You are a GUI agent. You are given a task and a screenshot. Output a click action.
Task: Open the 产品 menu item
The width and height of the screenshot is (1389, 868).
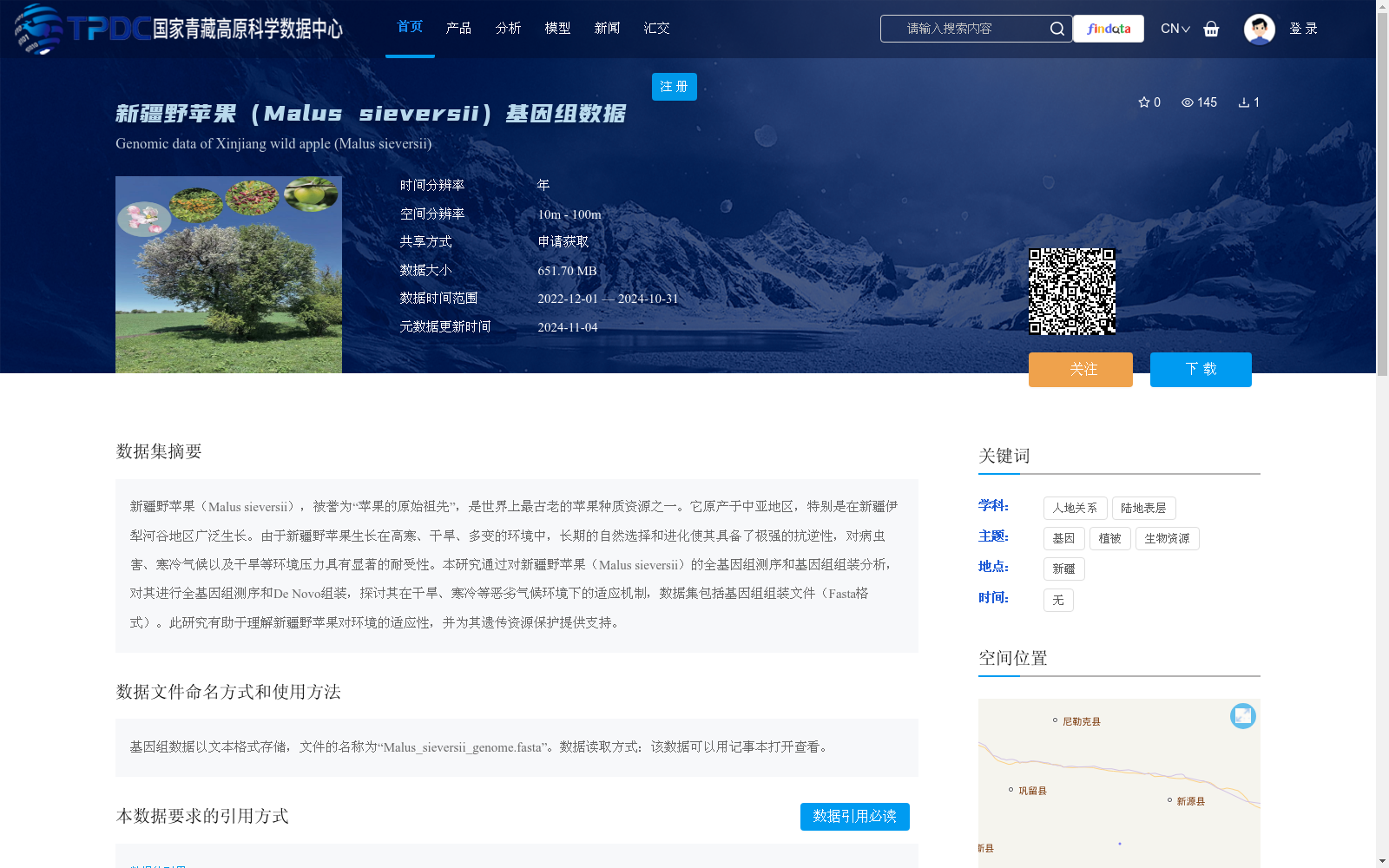point(458,29)
